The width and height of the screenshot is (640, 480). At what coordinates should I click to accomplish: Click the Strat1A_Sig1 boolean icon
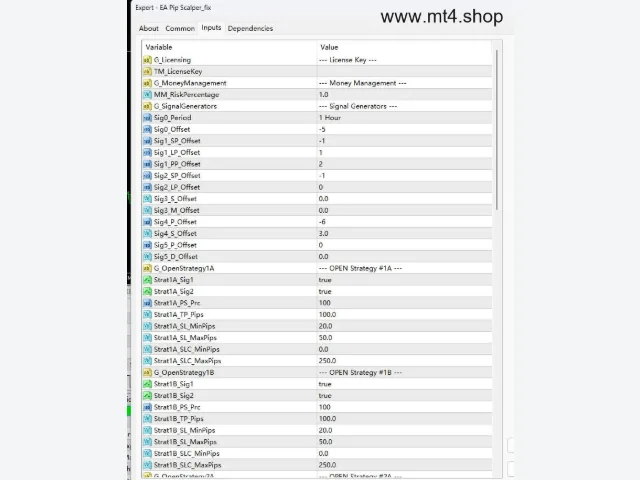[x=147, y=280]
